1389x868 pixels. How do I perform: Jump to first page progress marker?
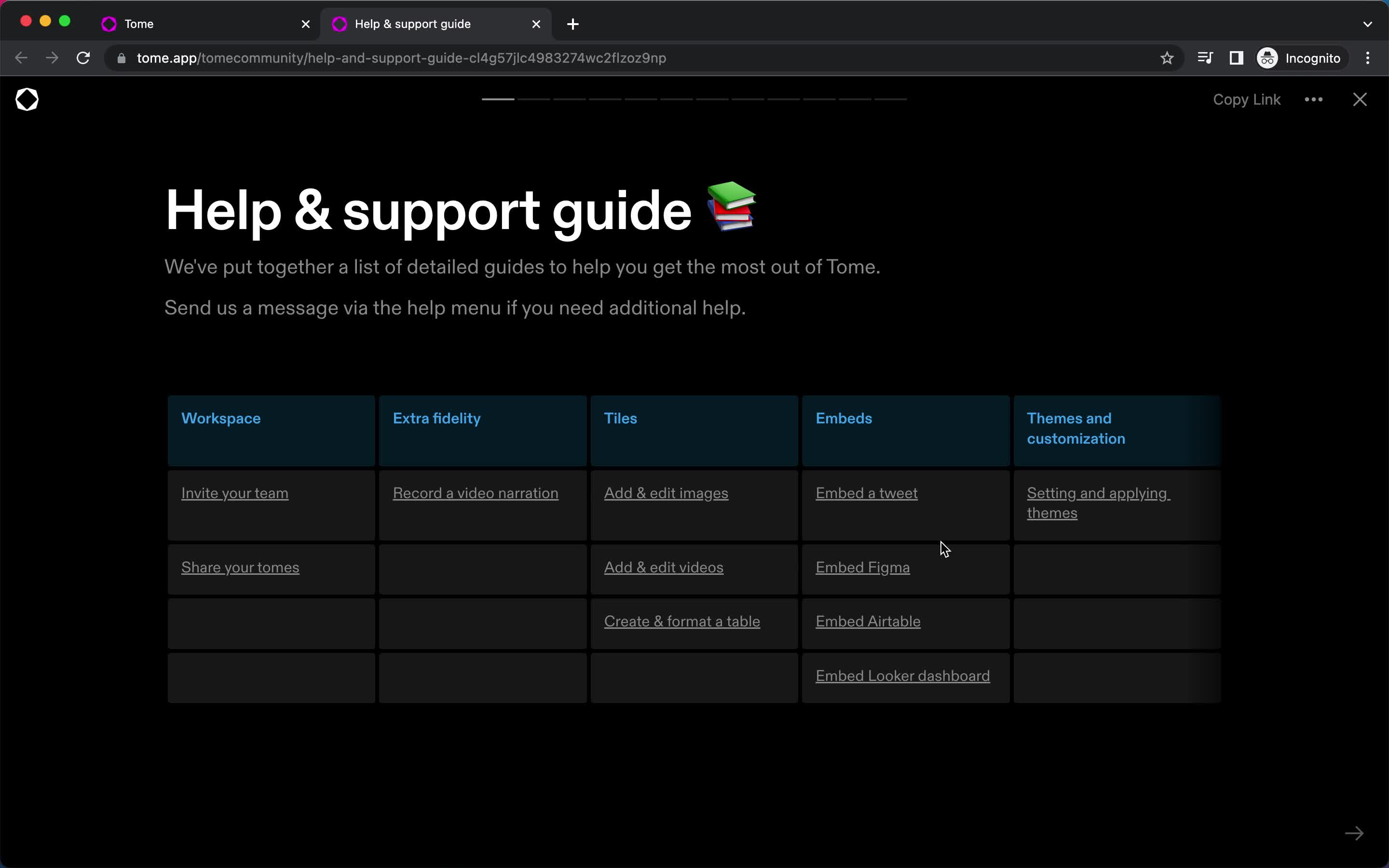tap(498, 99)
